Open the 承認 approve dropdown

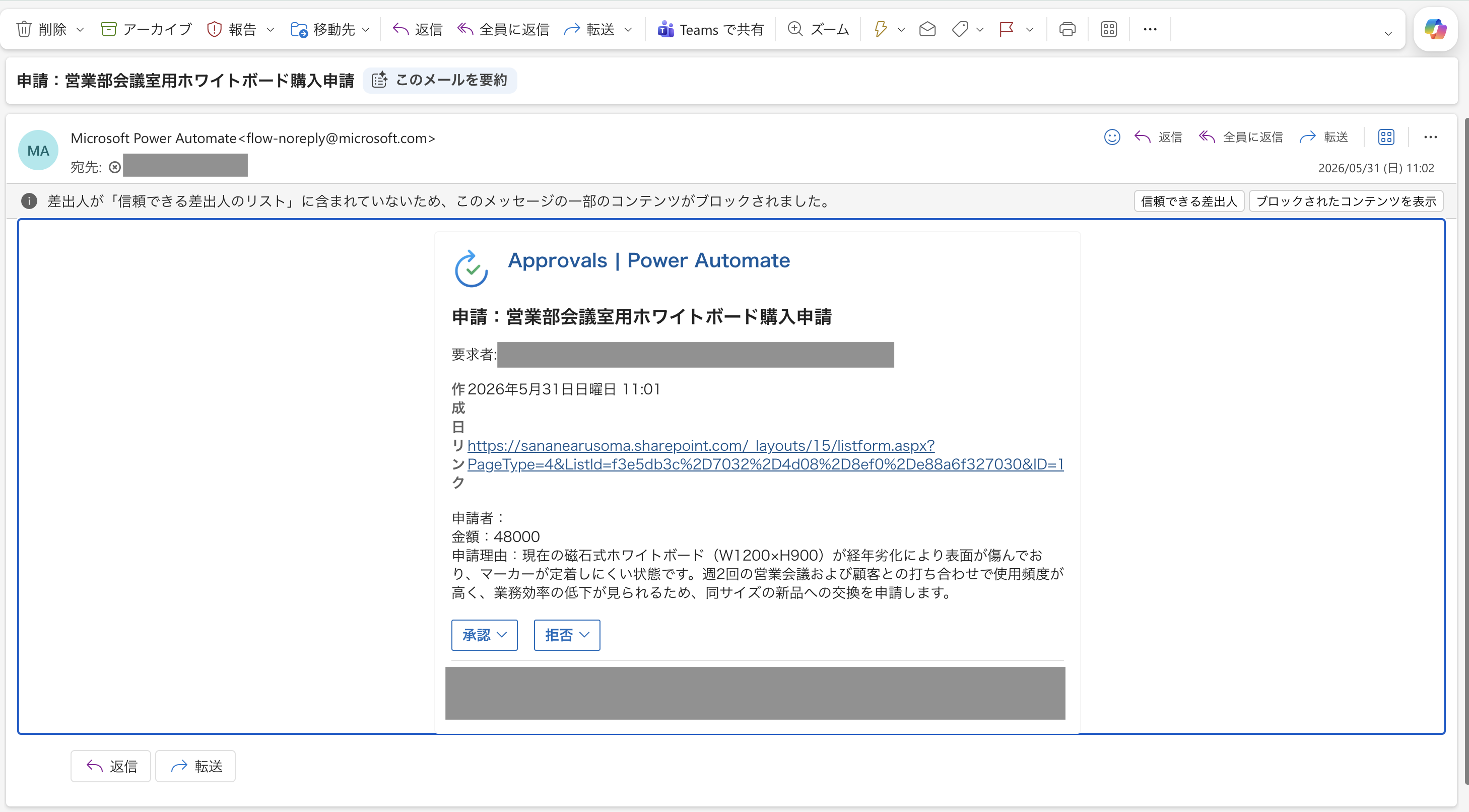[484, 635]
